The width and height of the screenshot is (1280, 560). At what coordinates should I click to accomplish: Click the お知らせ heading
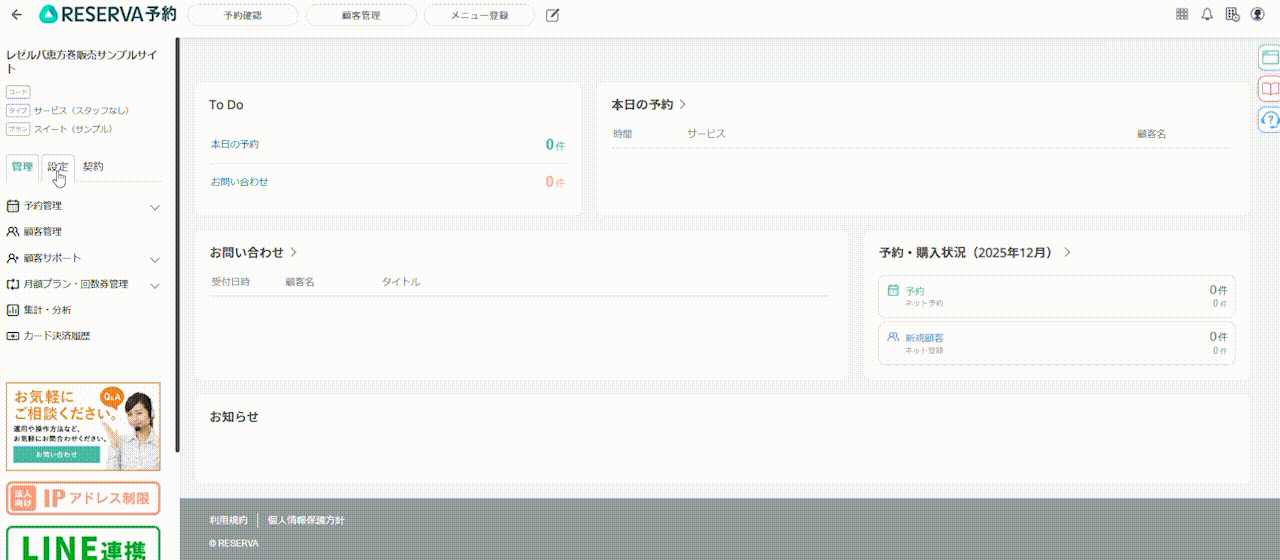[x=234, y=416]
